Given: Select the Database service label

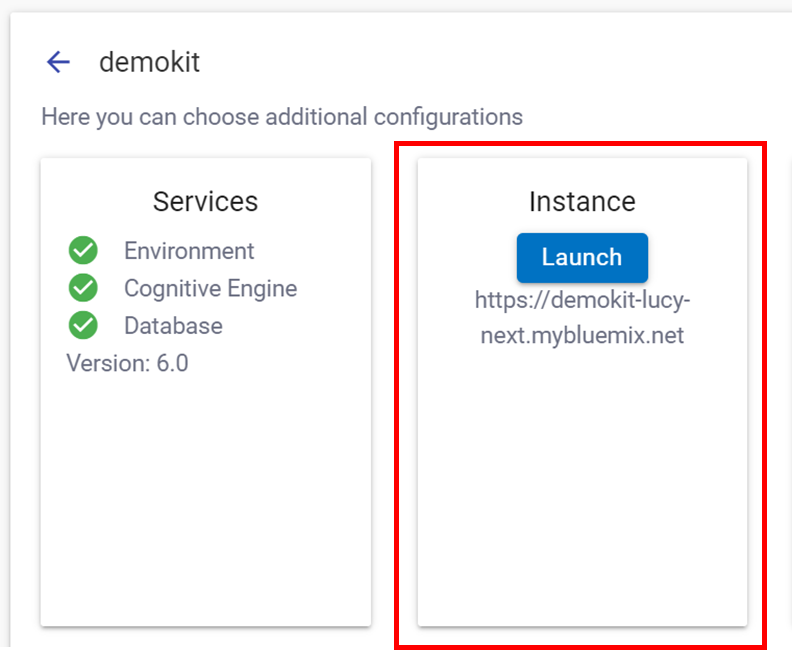Looking at the screenshot, I should click(x=173, y=326).
